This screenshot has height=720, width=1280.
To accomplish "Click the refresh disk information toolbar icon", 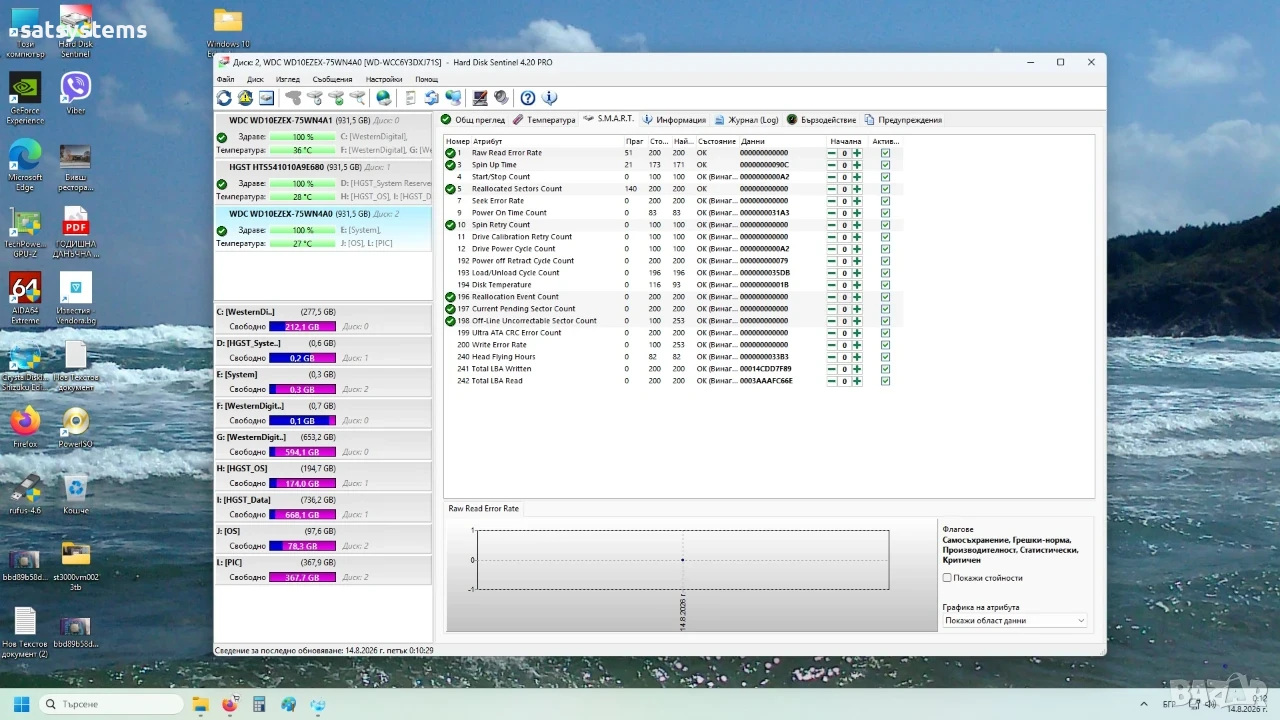I will click(x=224, y=98).
